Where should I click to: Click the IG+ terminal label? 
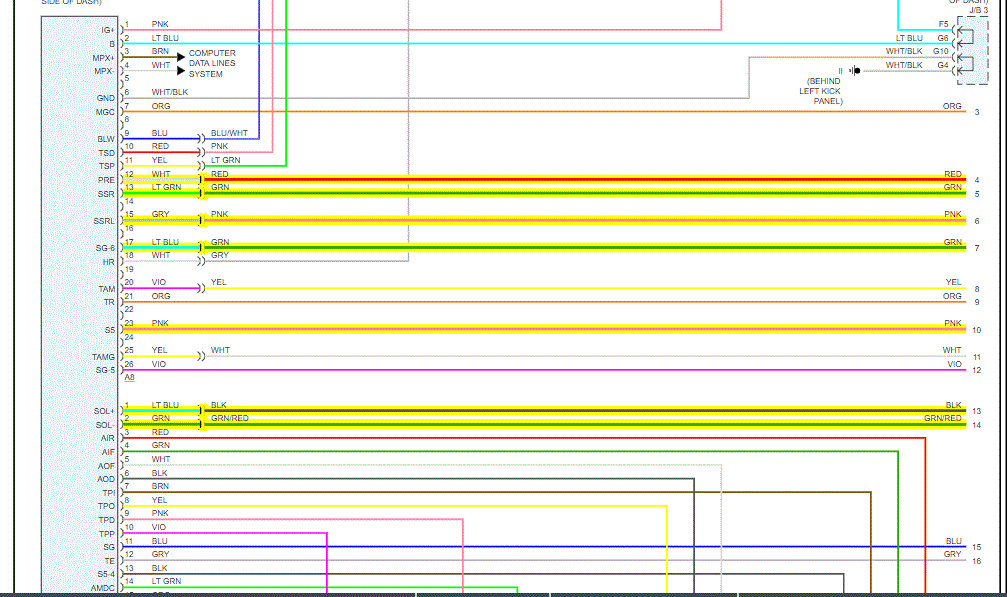pos(107,30)
